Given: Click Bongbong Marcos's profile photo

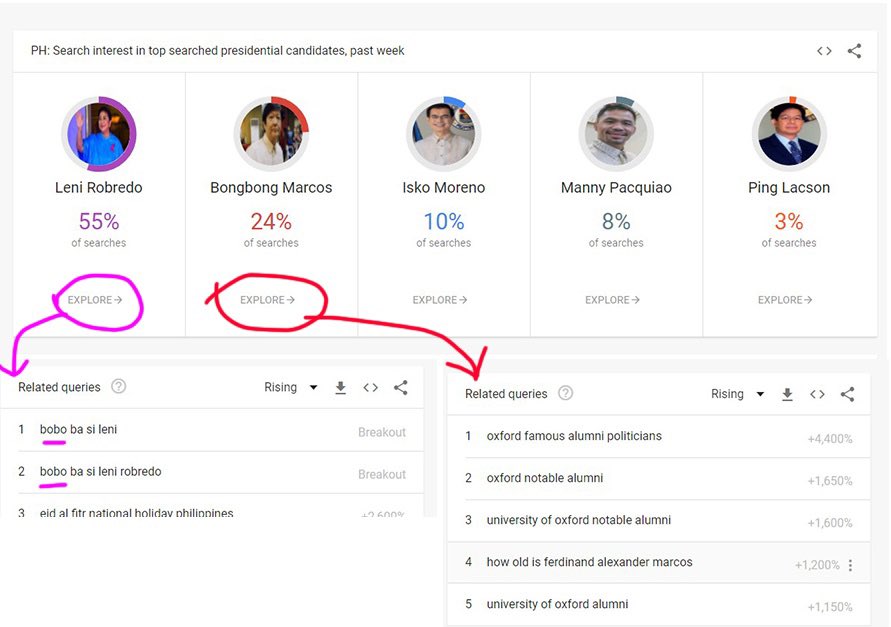Looking at the screenshot, I should [271, 133].
